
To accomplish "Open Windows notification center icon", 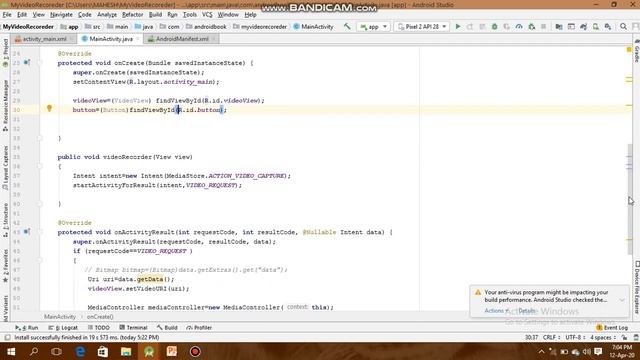I will (x=598, y=351).
